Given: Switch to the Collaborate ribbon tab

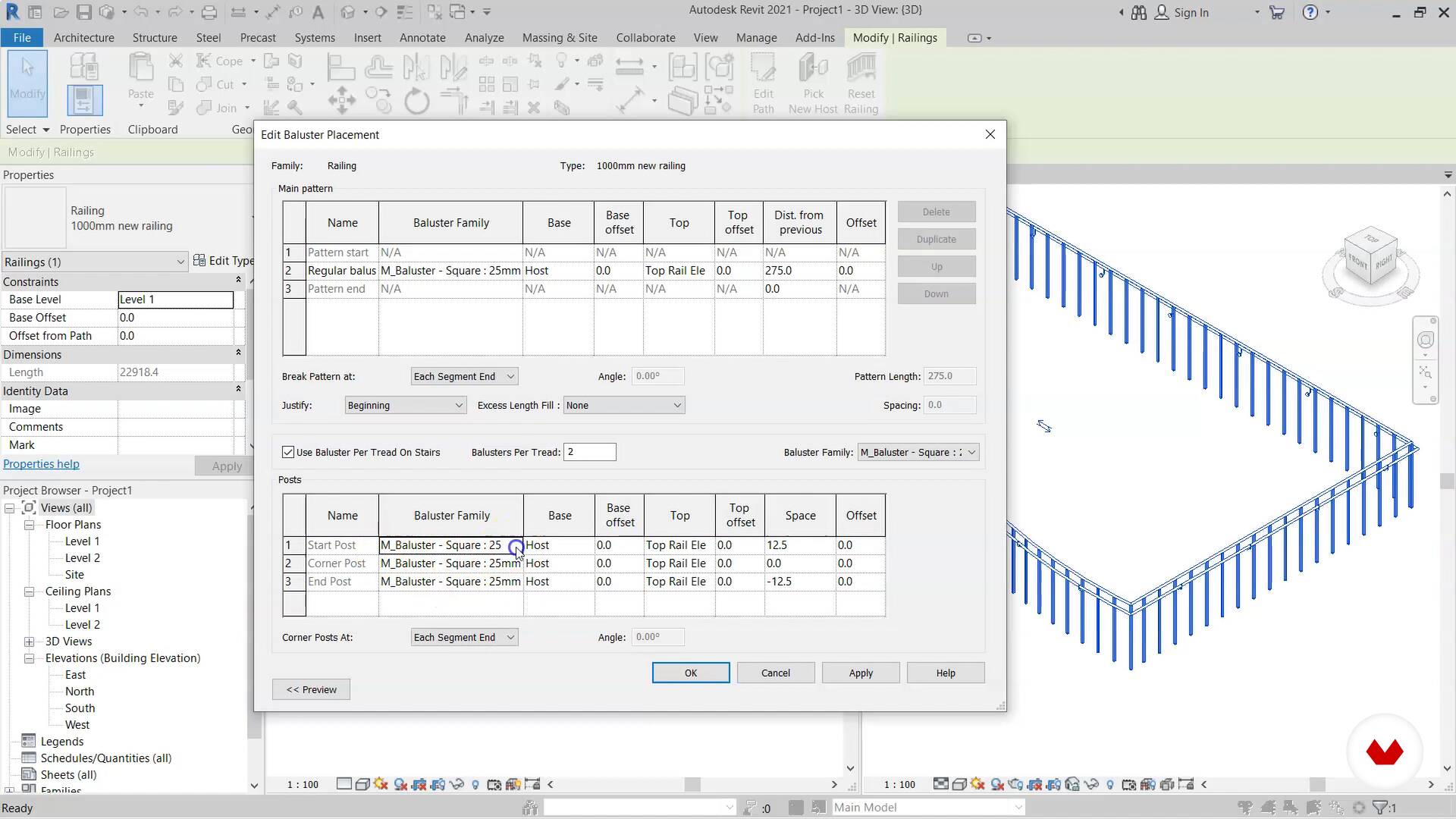Looking at the screenshot, I should point(645,37).
